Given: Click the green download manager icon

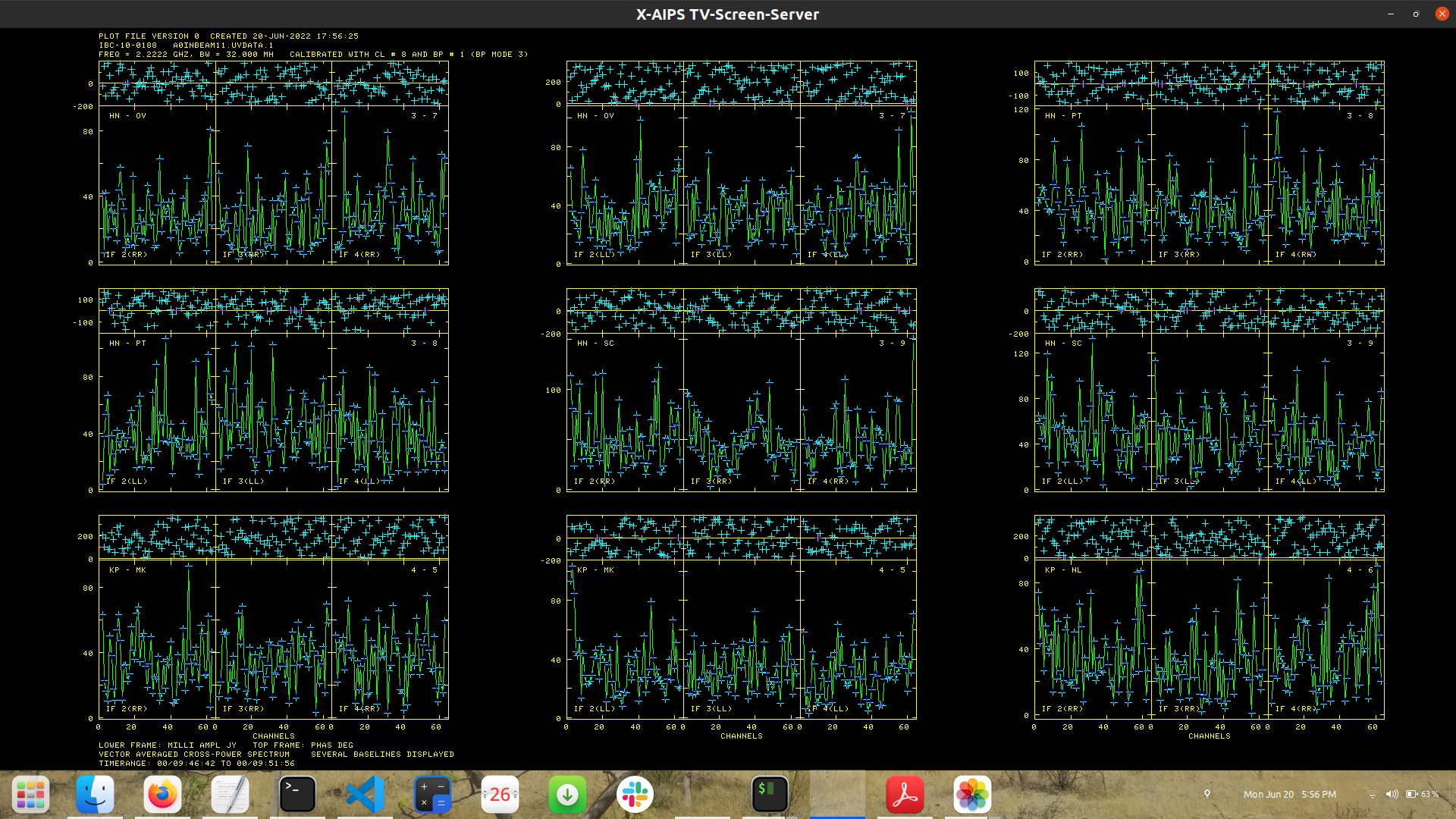Looking at the screenshot, I should [567, 795].
